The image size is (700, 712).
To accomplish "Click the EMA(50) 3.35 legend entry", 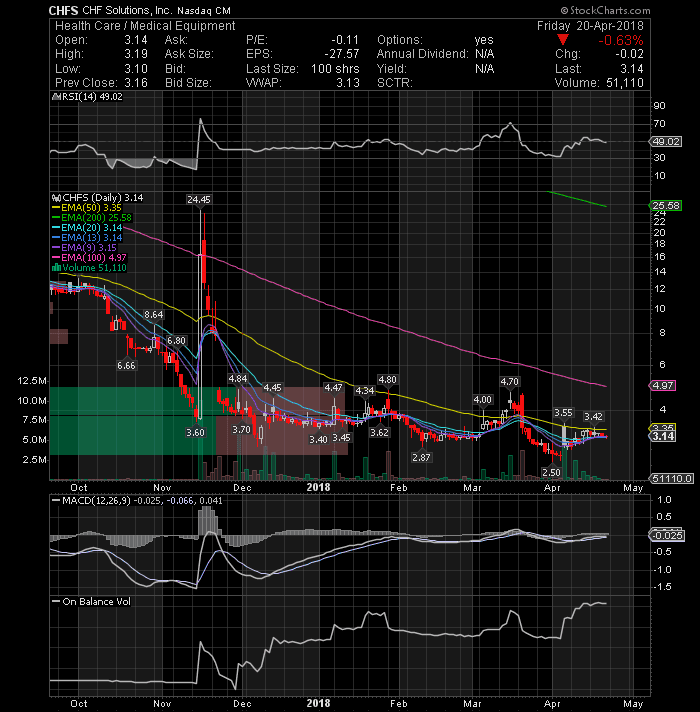I will [91, 208].
